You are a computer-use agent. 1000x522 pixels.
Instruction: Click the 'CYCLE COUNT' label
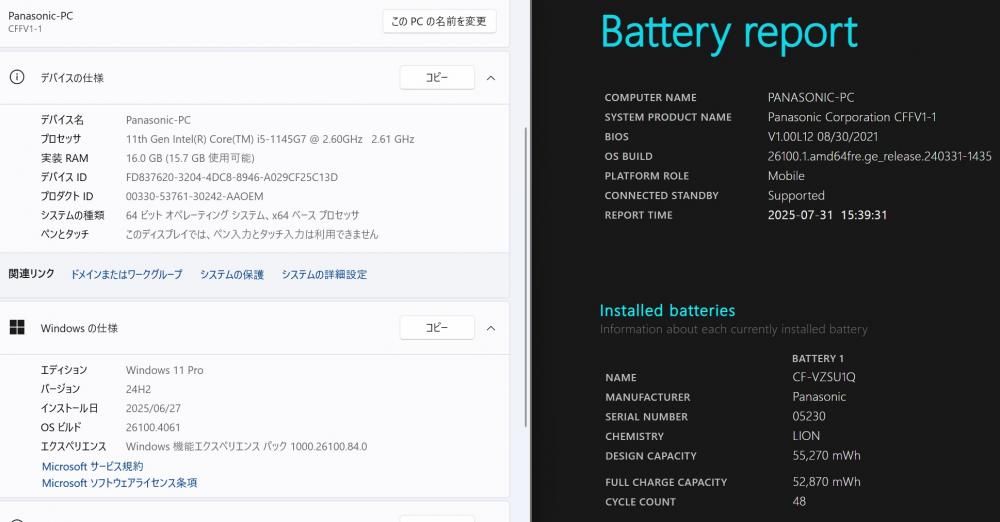coord(640,502)
